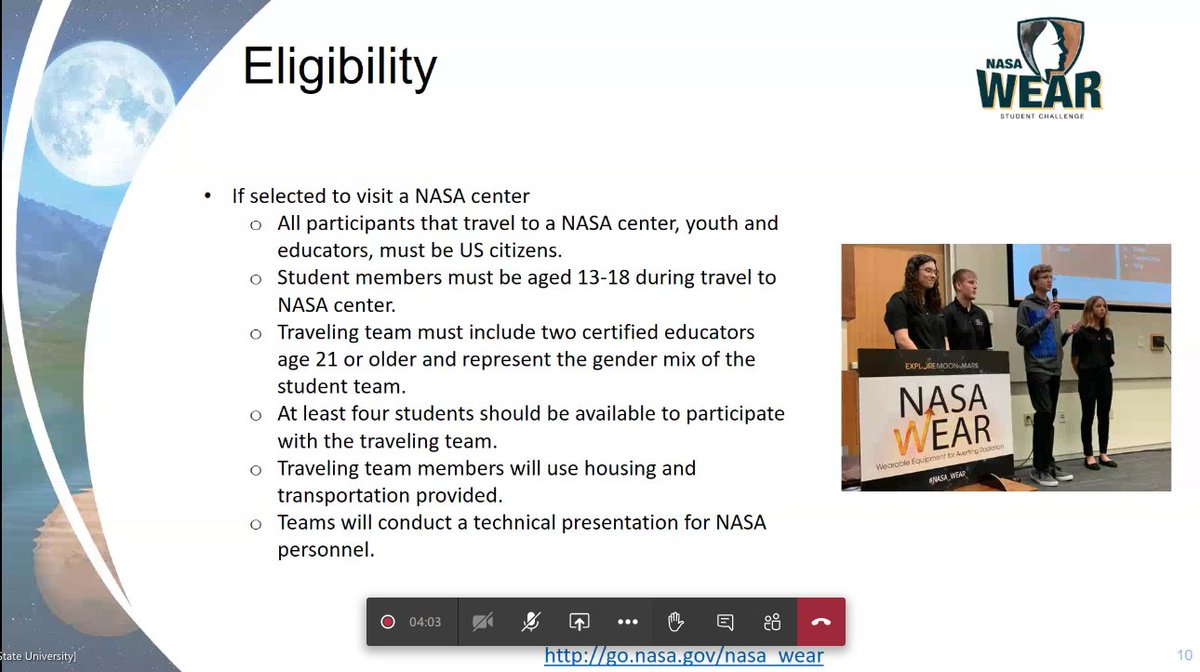Select text 'If selected to visit a NASA center'
Screen dimensions: 1200x672
[382, 197]
